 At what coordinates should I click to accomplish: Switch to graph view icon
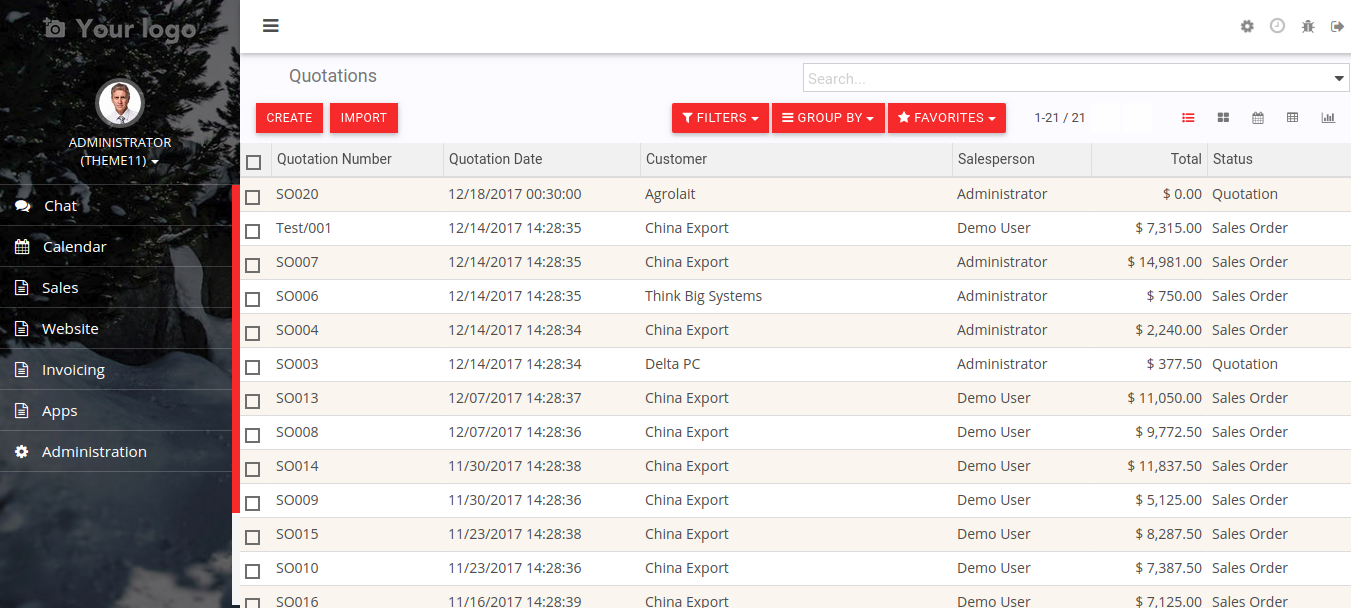[1328, 118]
